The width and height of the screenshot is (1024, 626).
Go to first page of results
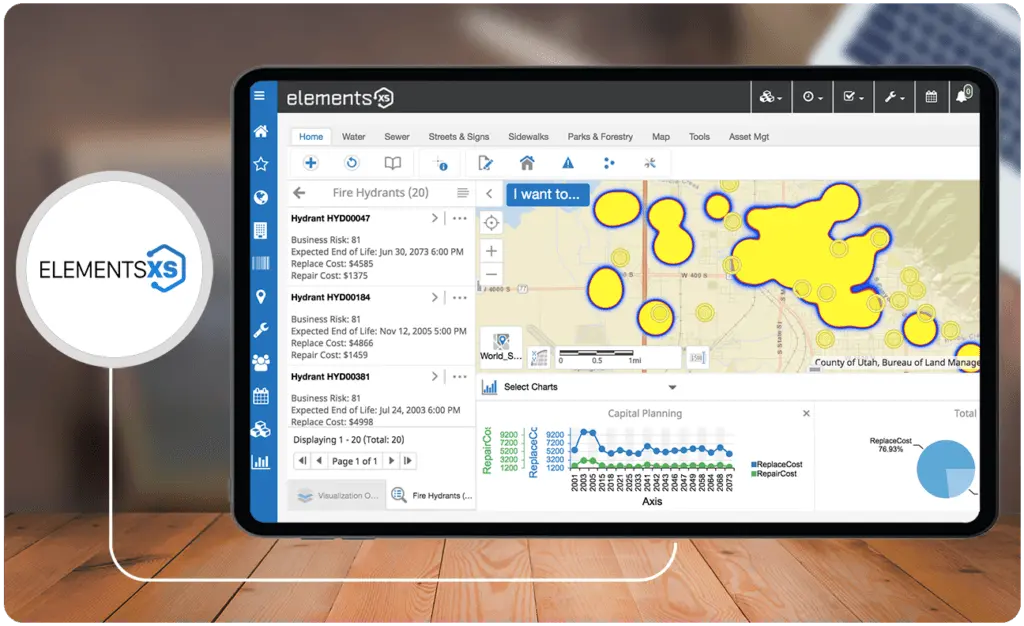coord(302,461)
